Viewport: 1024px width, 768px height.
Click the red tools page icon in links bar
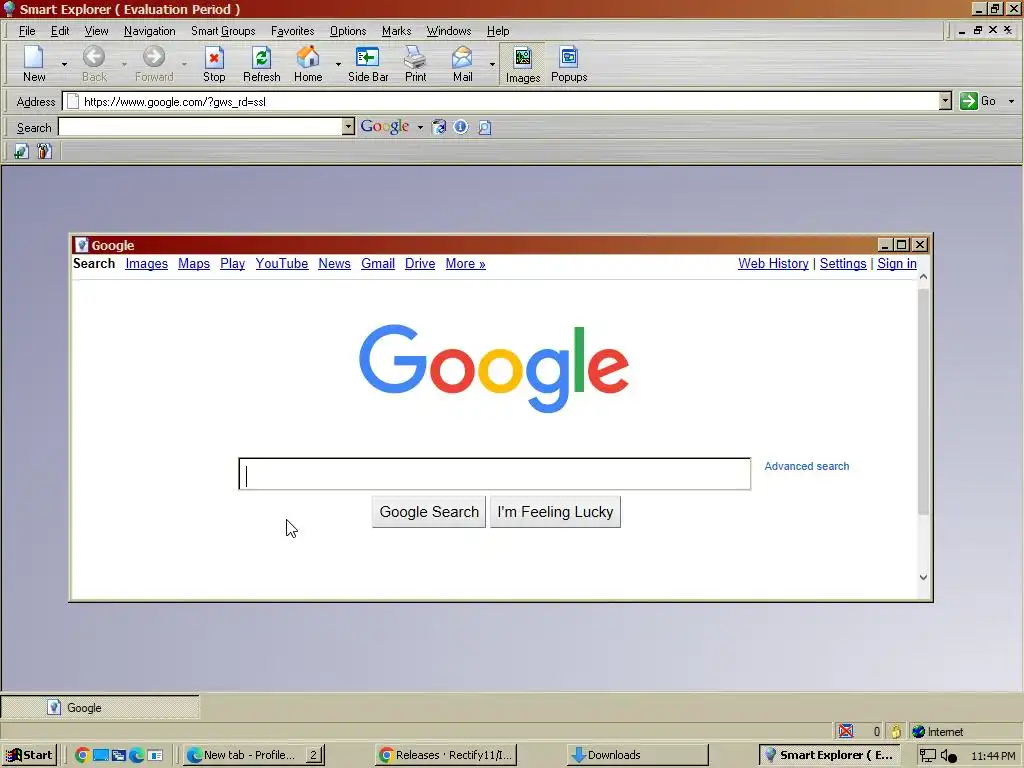click(44, 152)
